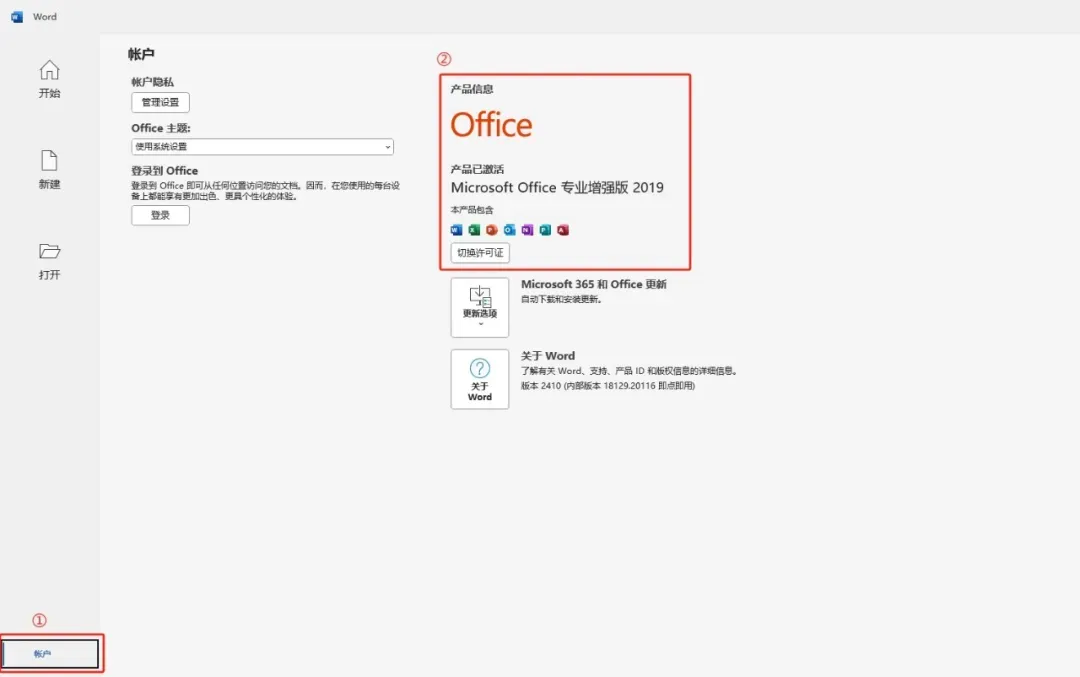Image resolution: width=1080 pixels, height=677 pixels.
Task: Open the 打开 folder page in the sidebar
Action: coord(49,261)
